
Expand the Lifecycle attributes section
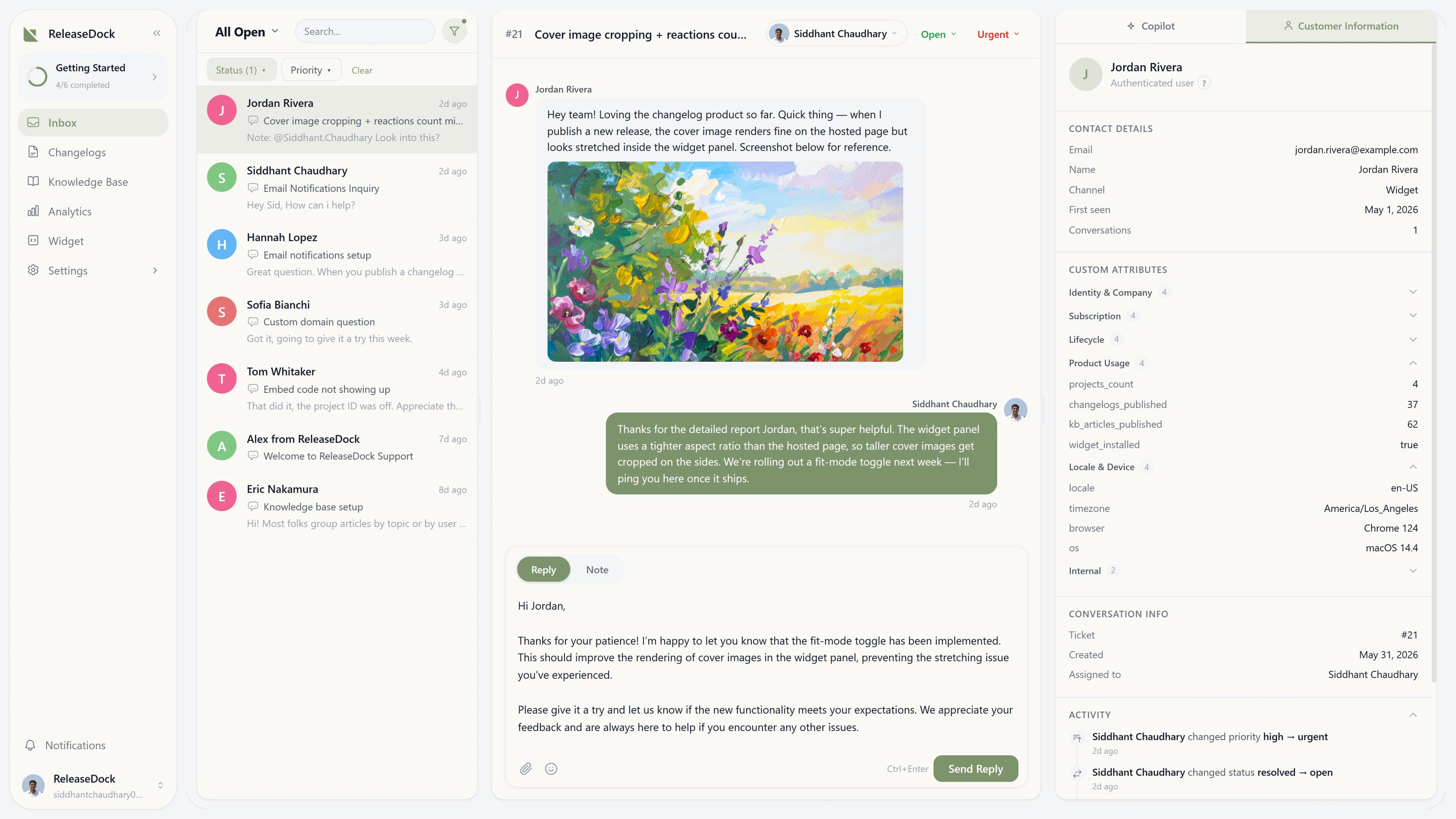(x=1243, y=339)
